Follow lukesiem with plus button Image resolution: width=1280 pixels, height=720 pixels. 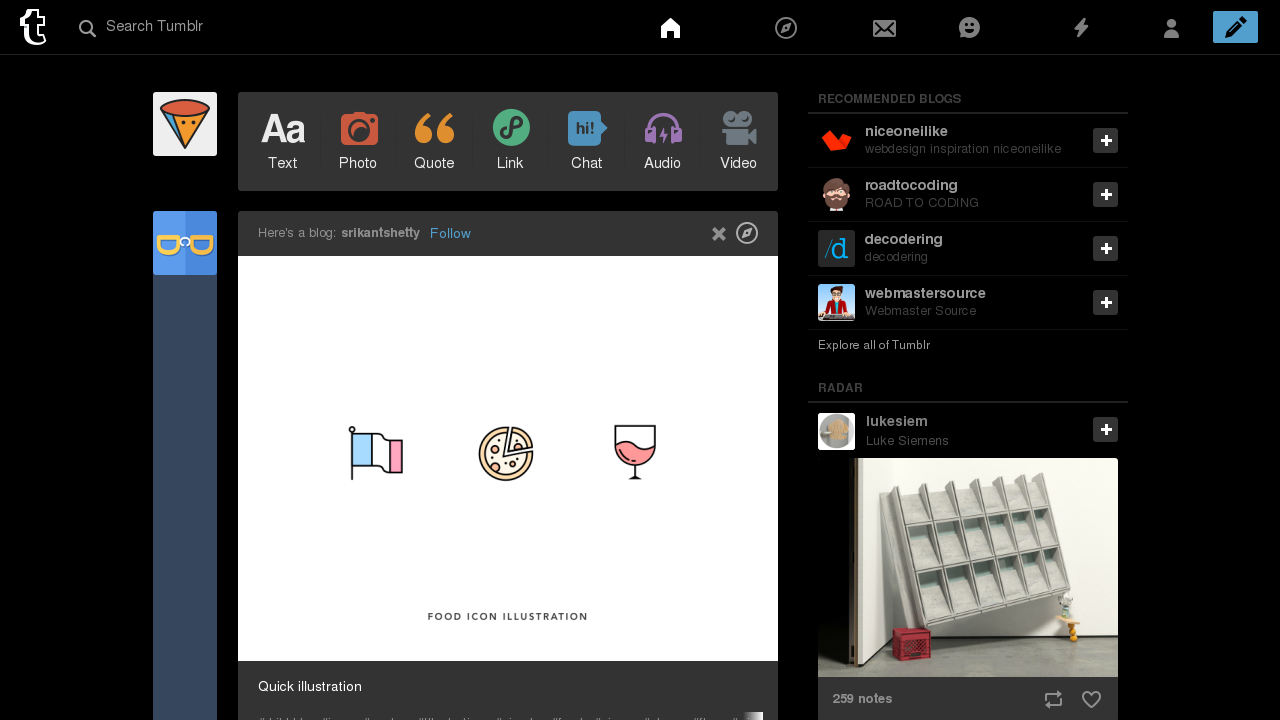[1105, 430]
